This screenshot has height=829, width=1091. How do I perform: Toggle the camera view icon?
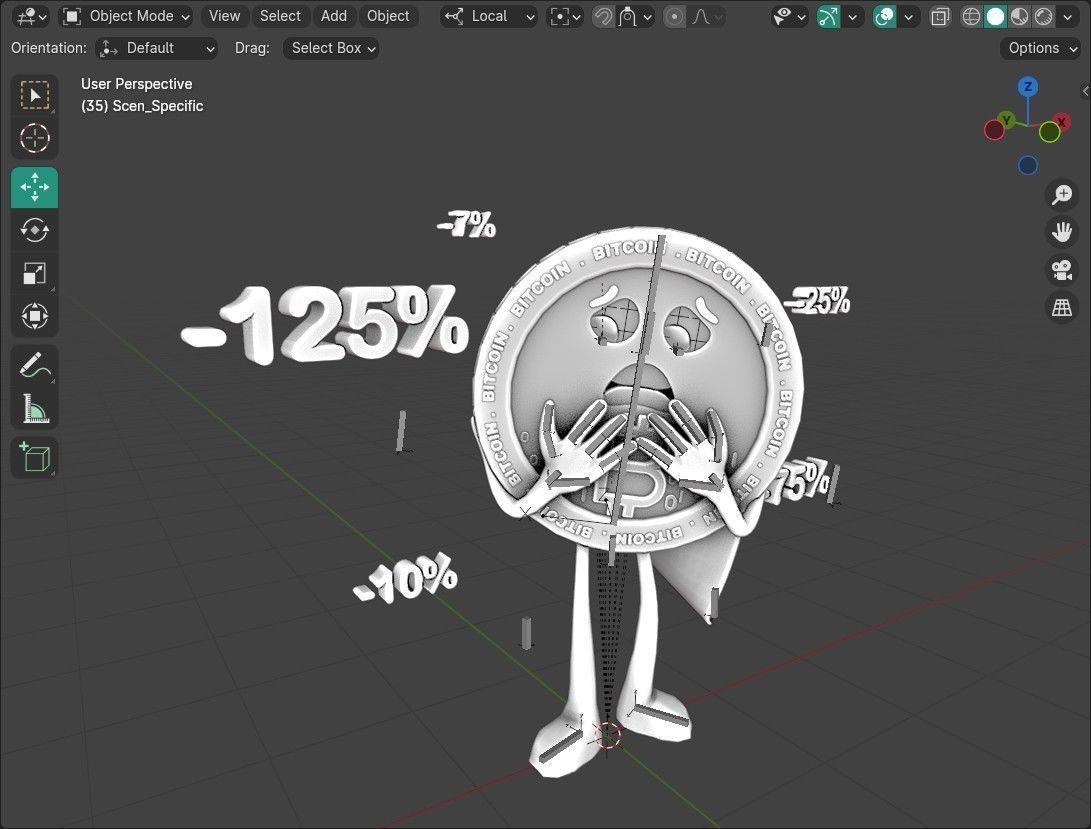coord(1062,270)
